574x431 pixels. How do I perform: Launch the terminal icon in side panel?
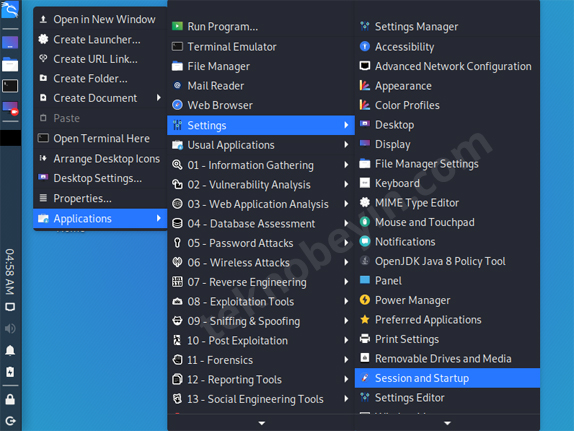click(x=10, y=86)
